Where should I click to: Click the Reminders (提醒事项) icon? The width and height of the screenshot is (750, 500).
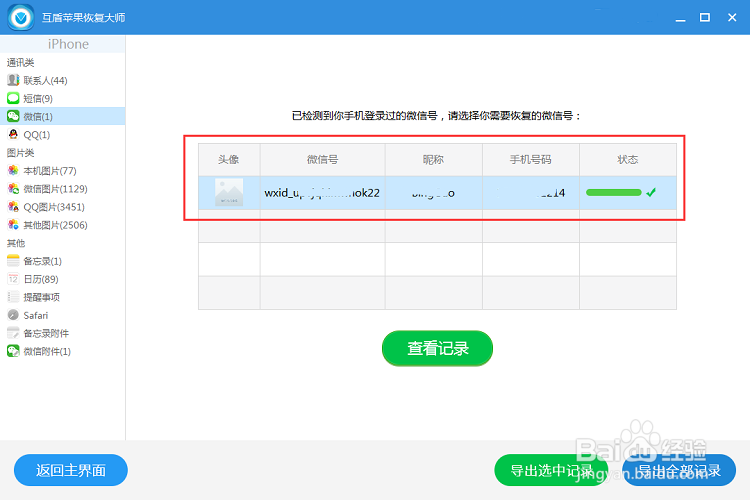13,297
